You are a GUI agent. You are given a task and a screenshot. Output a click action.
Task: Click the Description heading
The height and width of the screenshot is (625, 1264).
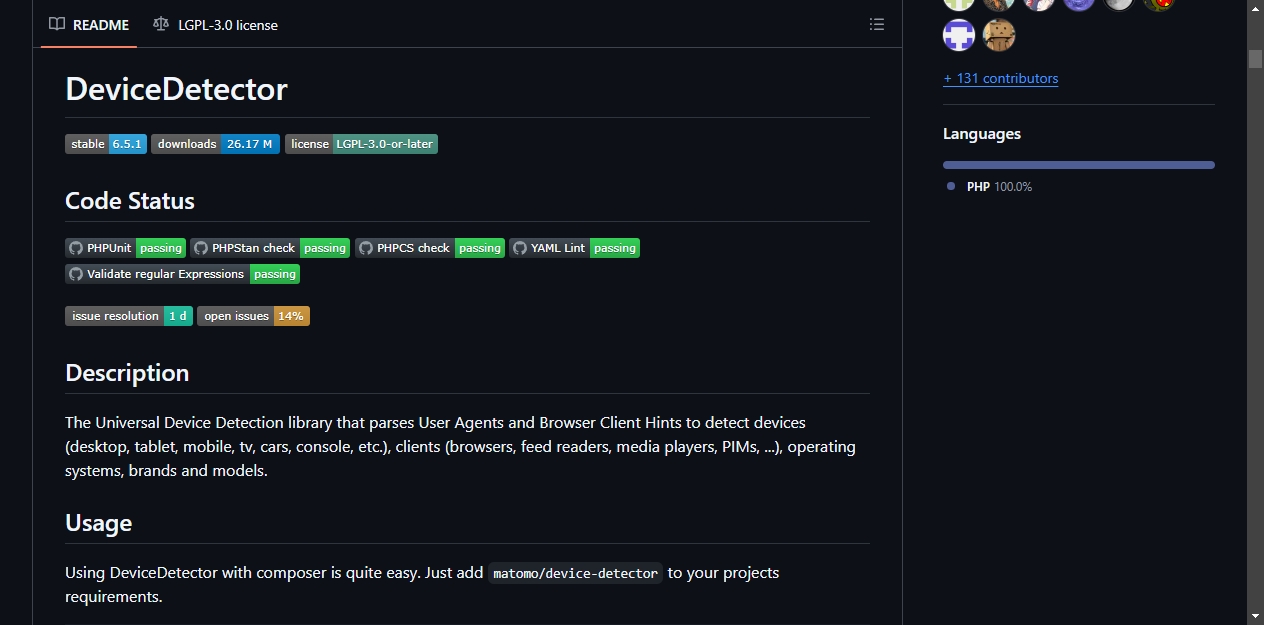(127, 373)
